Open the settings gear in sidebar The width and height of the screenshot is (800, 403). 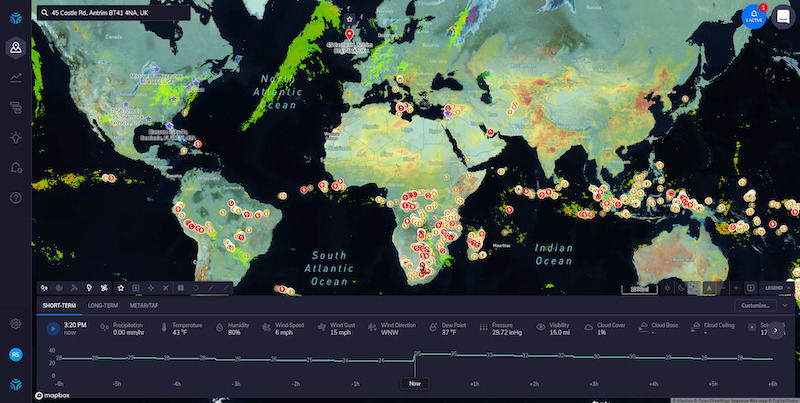[16, 324]
